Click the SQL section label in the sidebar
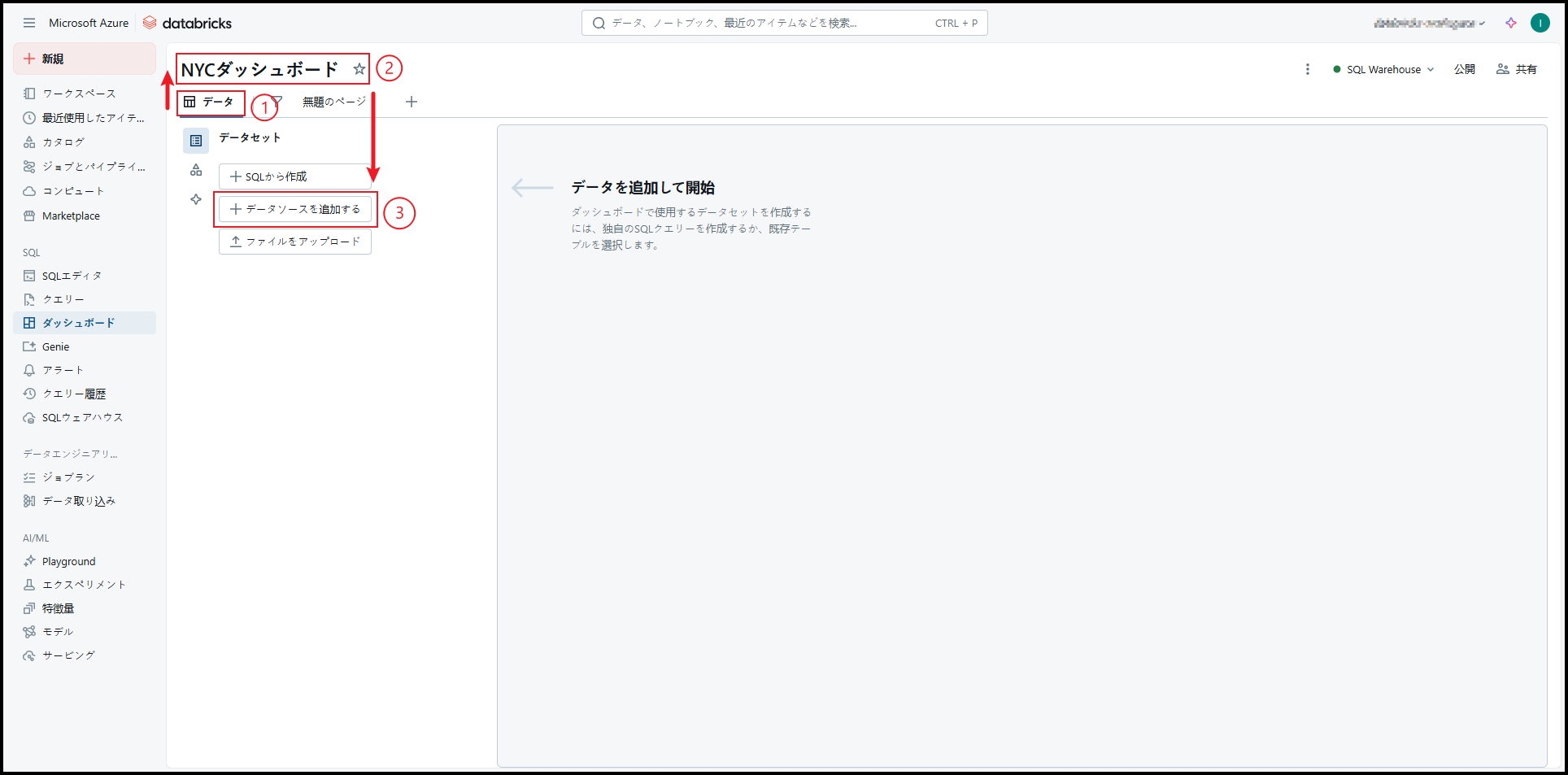Image resolution: width=1568 pixels, height=775 pixels. click(32, 253)
